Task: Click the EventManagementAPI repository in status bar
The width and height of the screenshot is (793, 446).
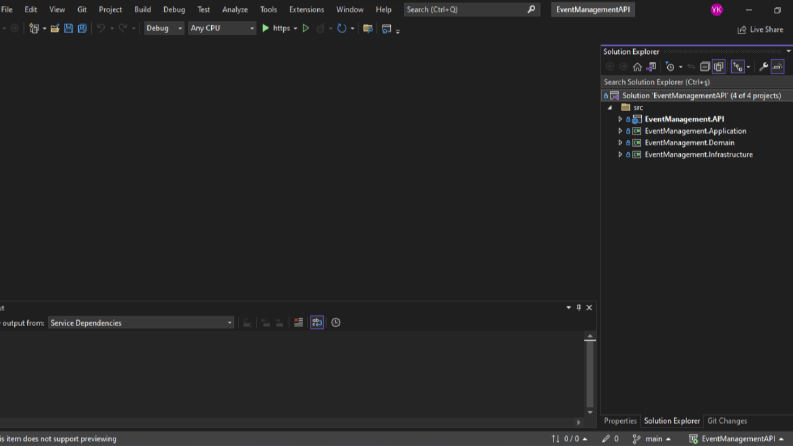Action: (x=736, y=439)
